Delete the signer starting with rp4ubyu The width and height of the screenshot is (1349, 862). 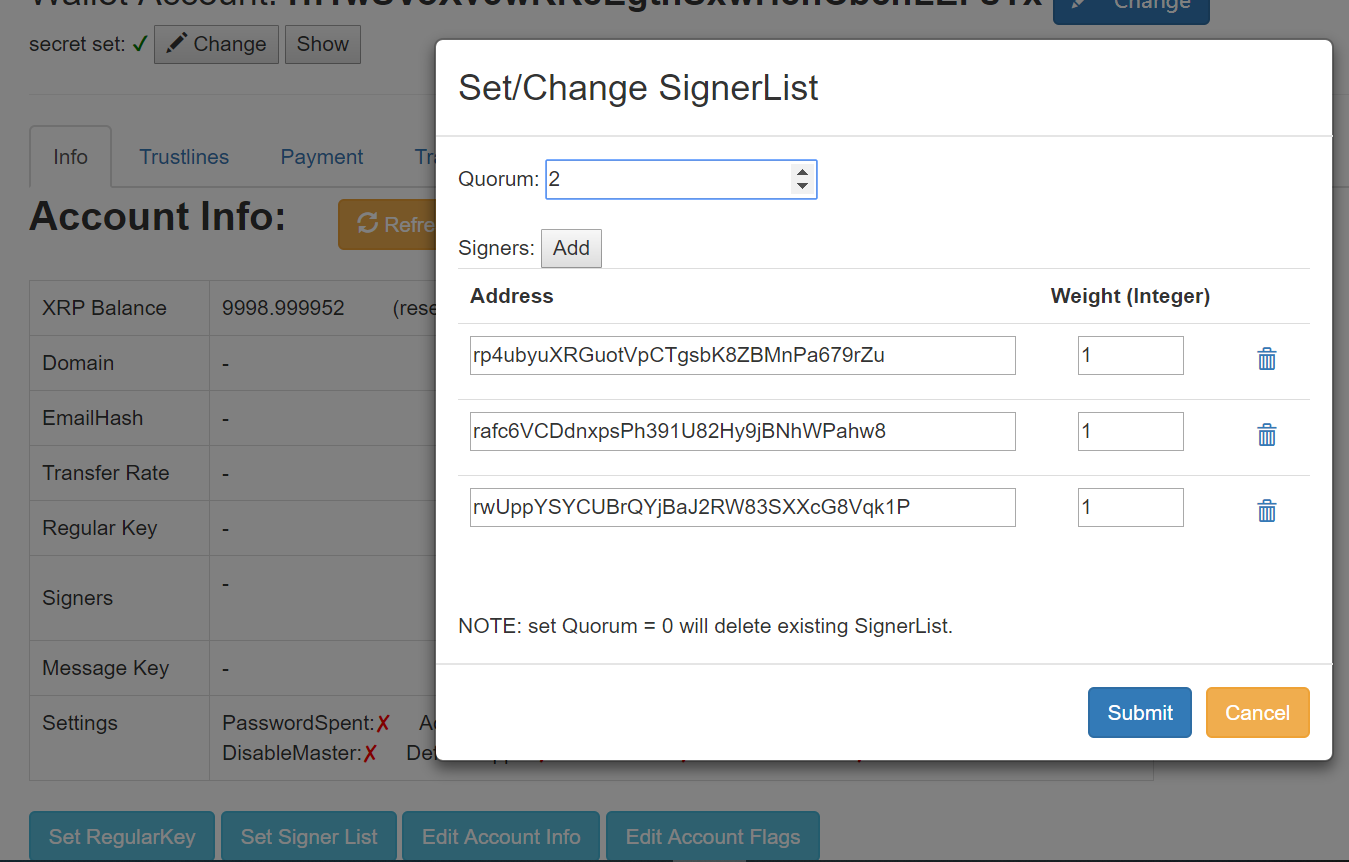[x=1266, y=357]
